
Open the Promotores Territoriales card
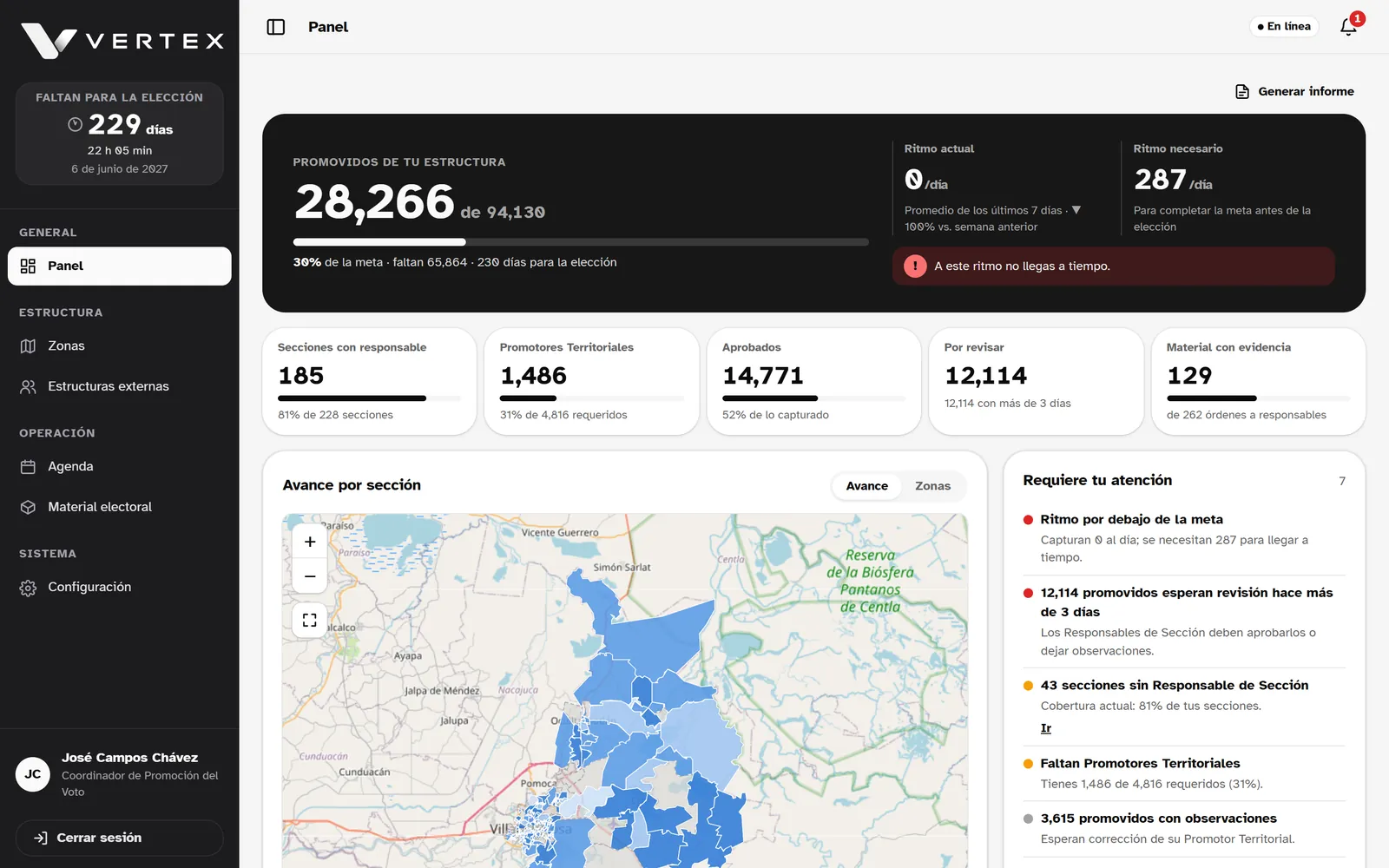tap(591, 382)
